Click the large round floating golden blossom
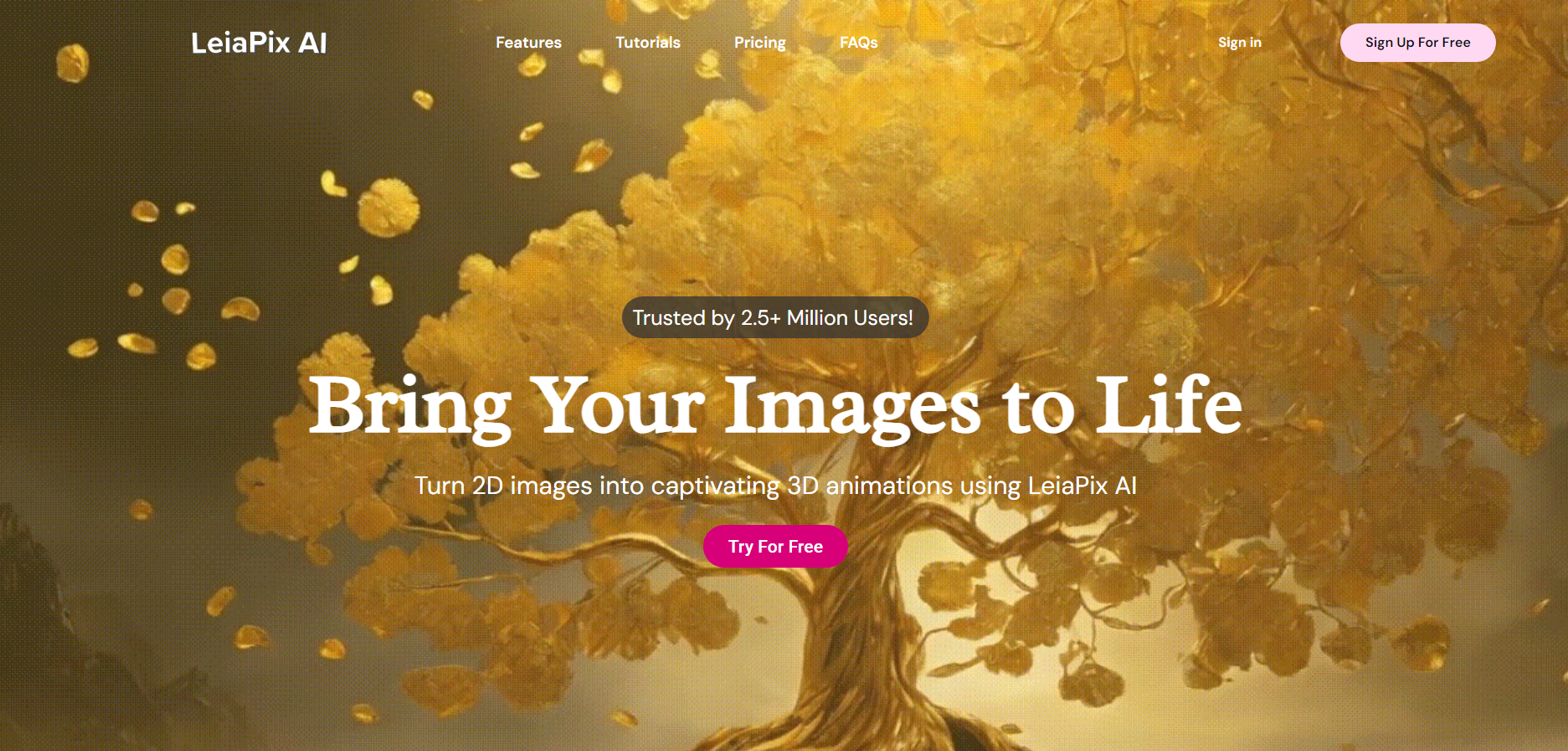 389,207
